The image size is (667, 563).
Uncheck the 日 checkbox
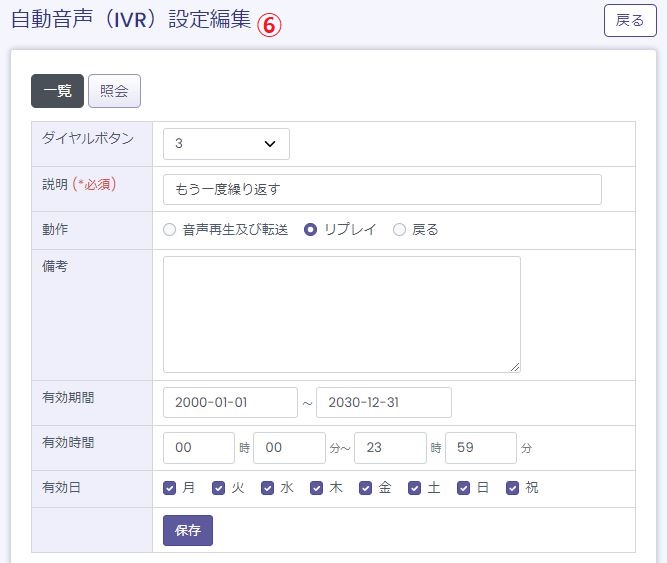coord(464,489)
